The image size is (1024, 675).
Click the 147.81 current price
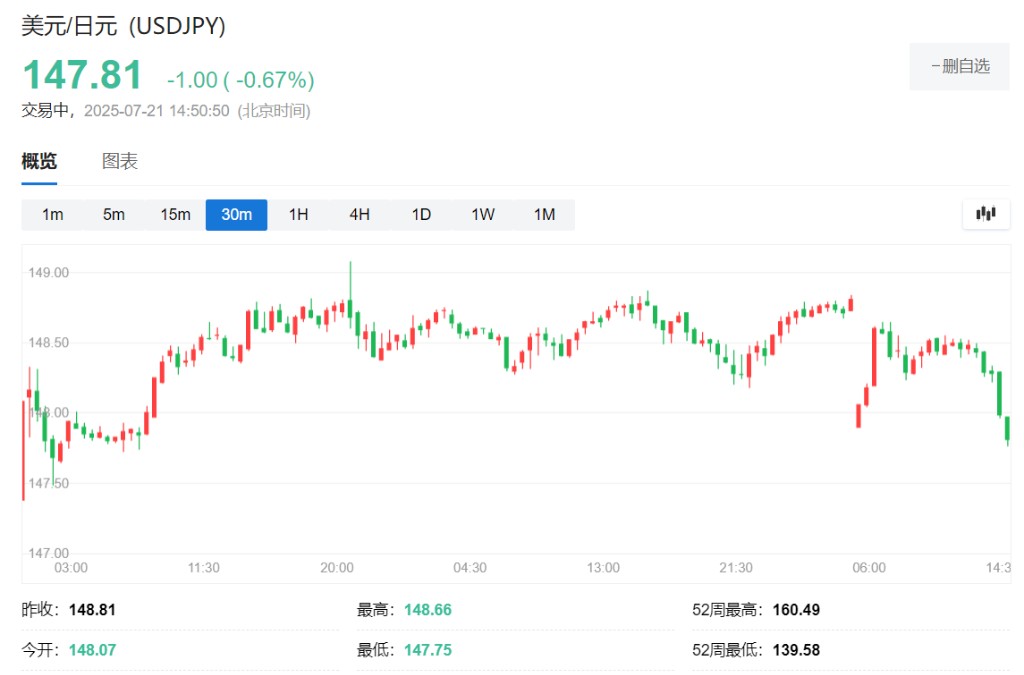pos(83,76)
